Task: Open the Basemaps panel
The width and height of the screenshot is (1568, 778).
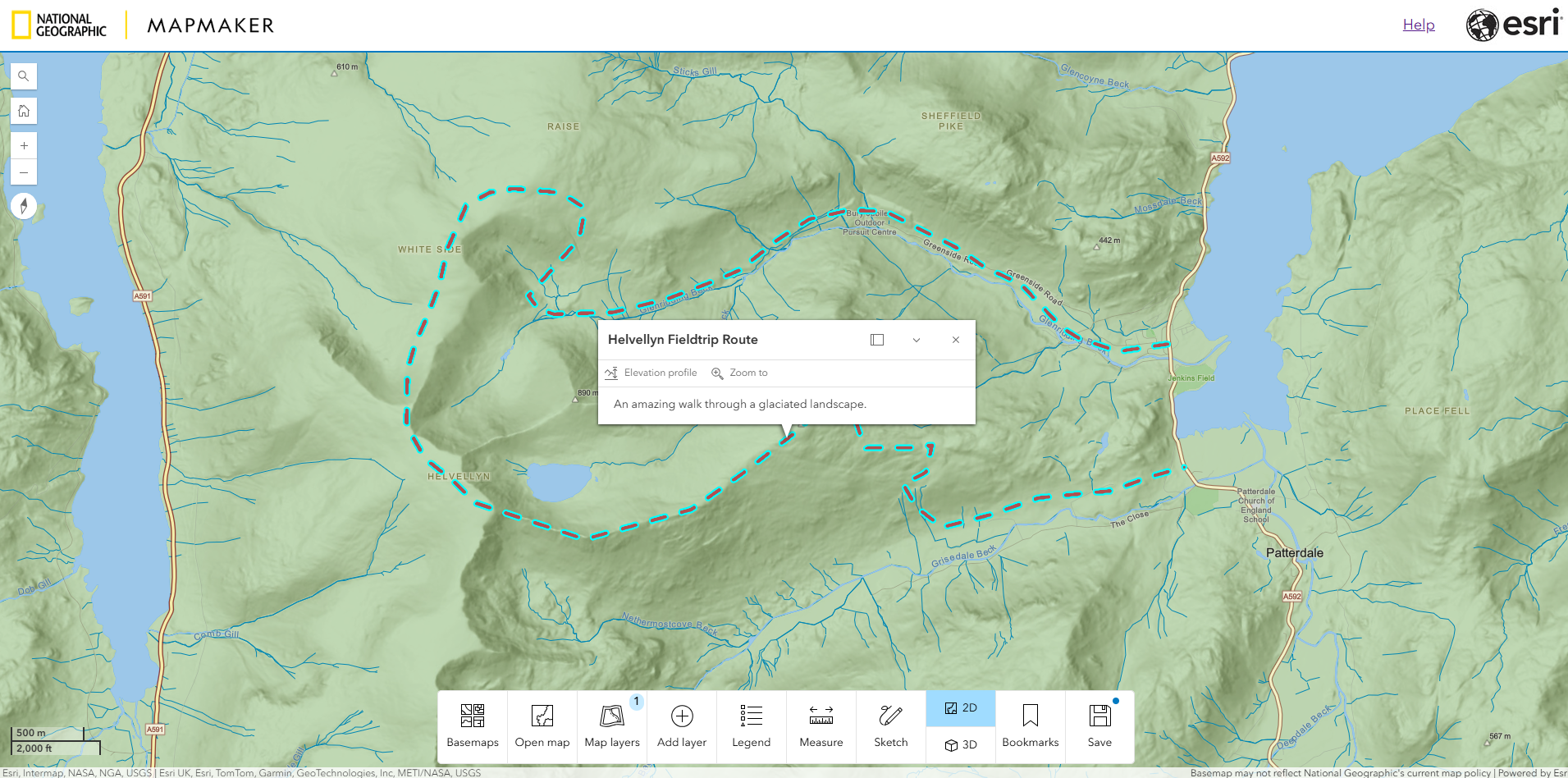Action: 472,725
